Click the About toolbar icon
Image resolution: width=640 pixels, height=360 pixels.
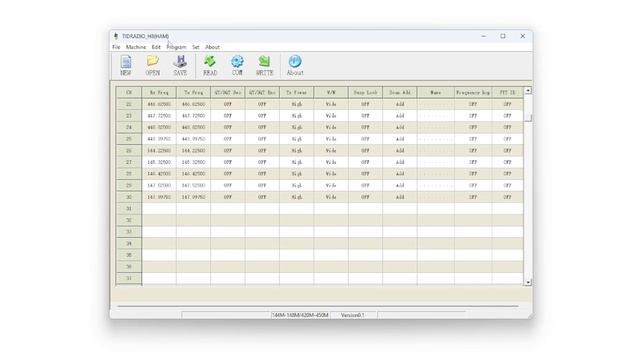click(295, 65)
